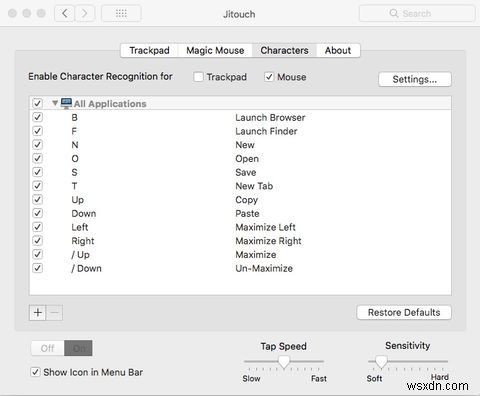Screen dimensions: 480x396
Task: Select the Copy action
Action: point(247,200)
